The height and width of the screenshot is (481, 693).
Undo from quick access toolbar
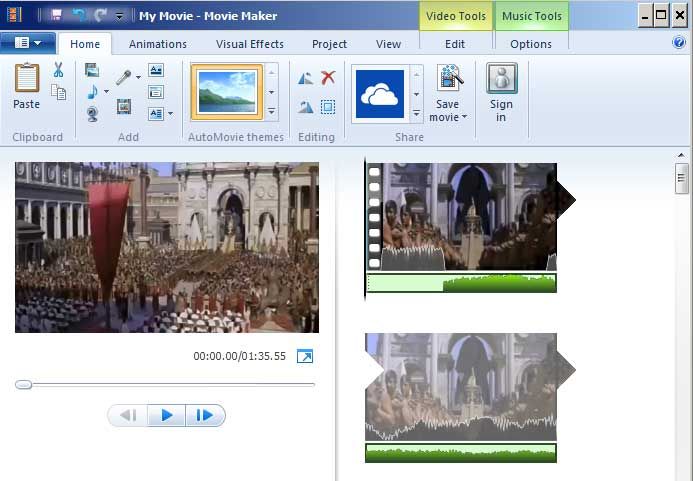click(x=80, y=15)
